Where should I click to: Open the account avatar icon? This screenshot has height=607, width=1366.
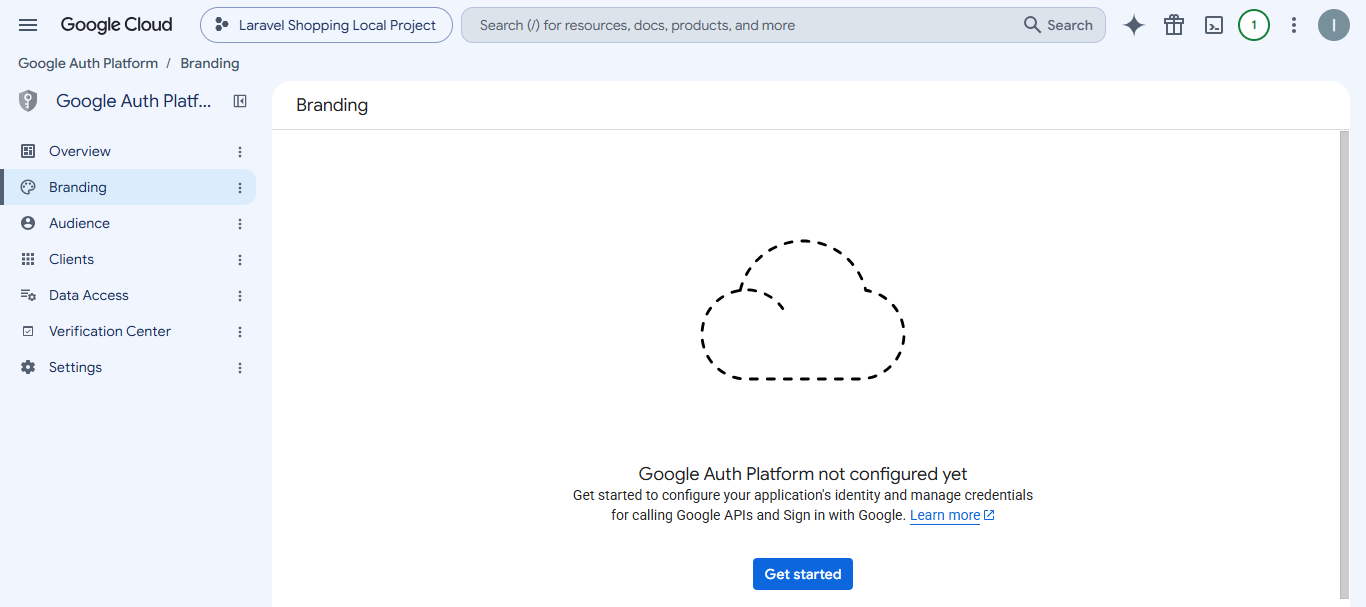click(x=1334, y=25)
